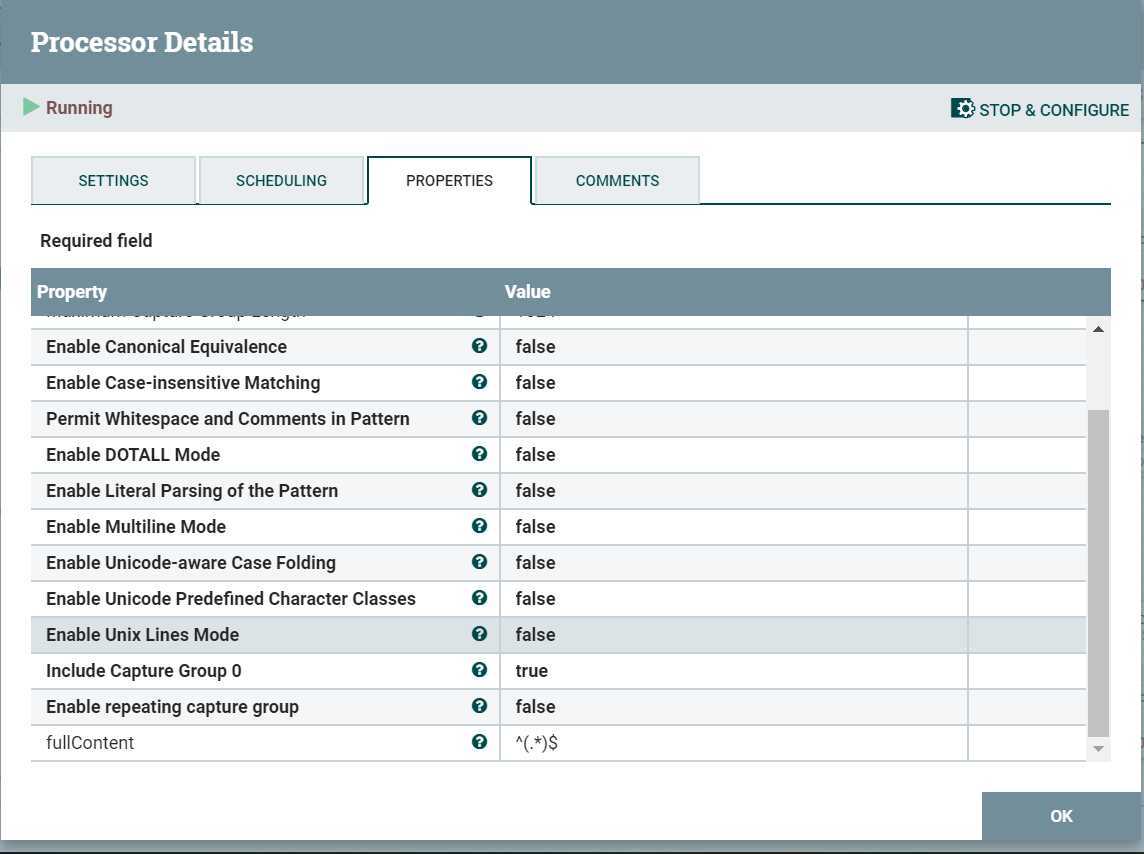Screen dimensions: 1144x854
Task: Select Enable Unicode-aware Case Folding property name
Action: coord(190,562)
